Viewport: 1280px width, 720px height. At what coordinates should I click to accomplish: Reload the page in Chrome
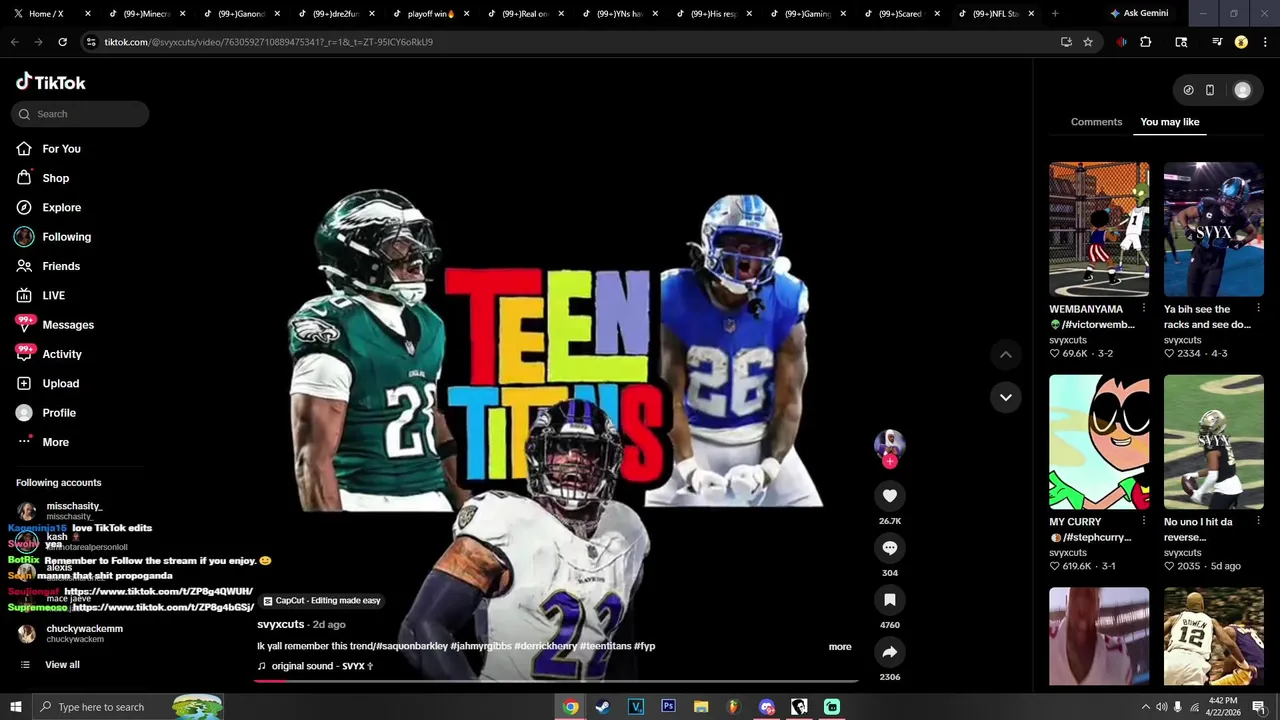pyautogui.click(x=62, y=42)
